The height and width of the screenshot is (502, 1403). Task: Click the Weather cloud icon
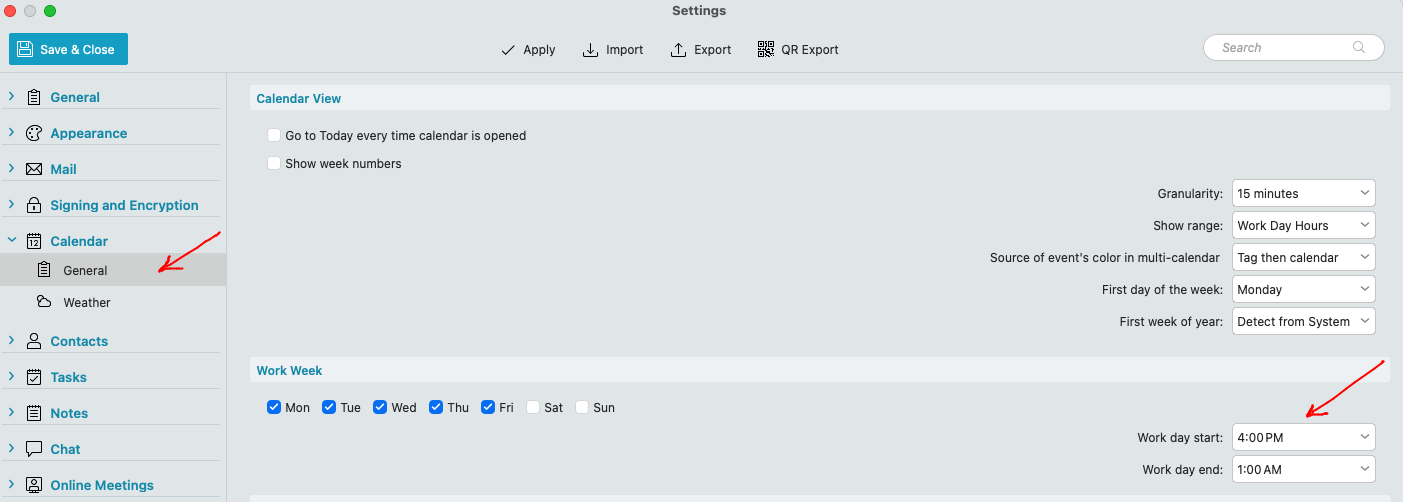point(44,302)
